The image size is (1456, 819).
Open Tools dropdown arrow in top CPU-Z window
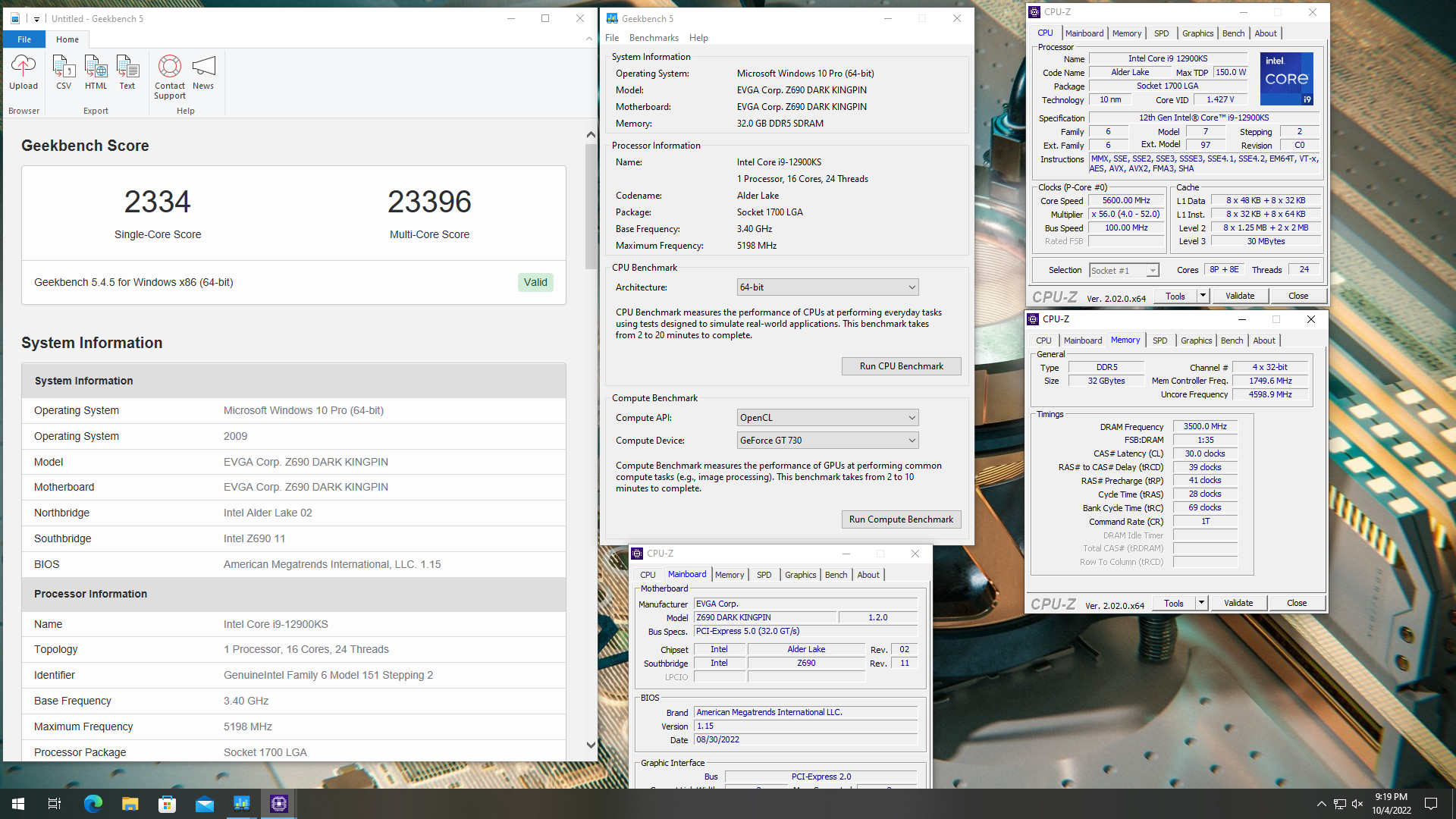1203,297
